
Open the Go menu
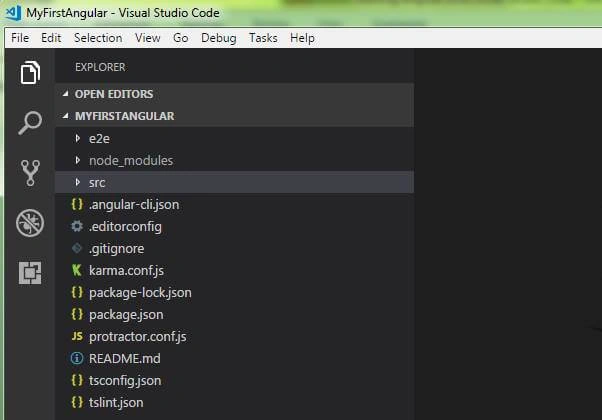coord(180,38)
